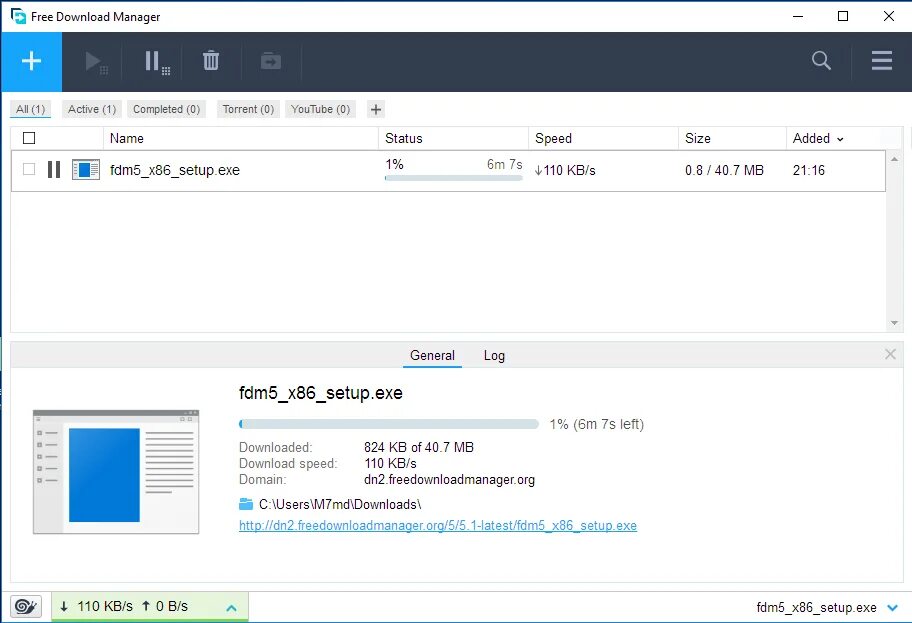Tick the select-all checkbox in header
This screenshot has height=623, width=912.
click(29, 138)
